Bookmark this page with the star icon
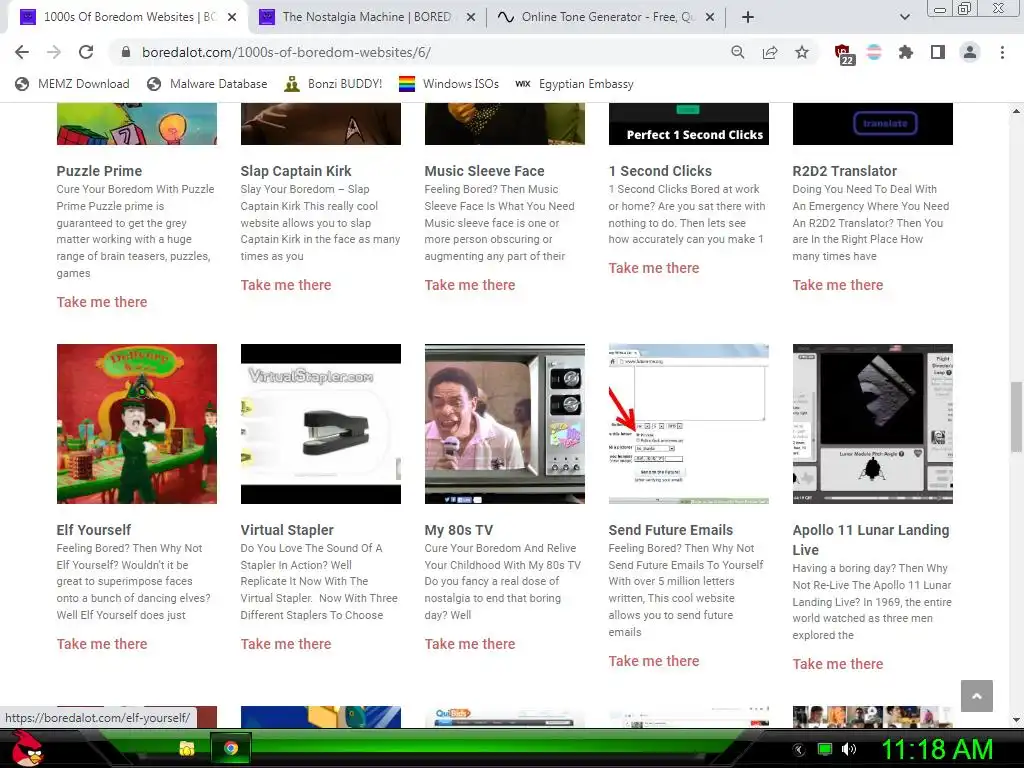Viewport: 1024px width, 768px height. tap(802, 52)
